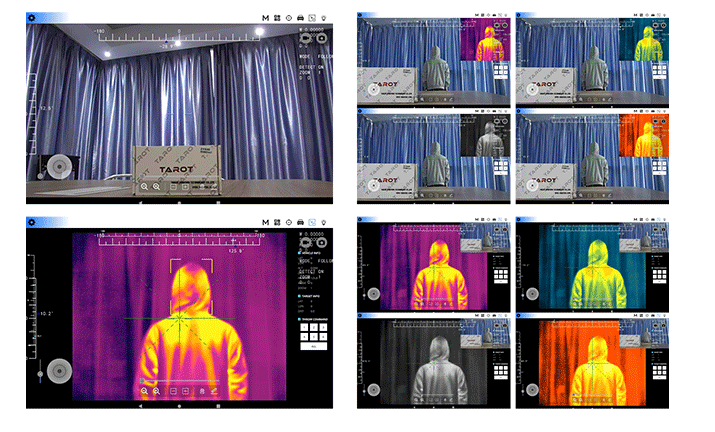Tap the yellow tracking box on the thermal figure's head
Image resolution: width=715 pixels, height=432 pixels.
(x=192, y=286)
